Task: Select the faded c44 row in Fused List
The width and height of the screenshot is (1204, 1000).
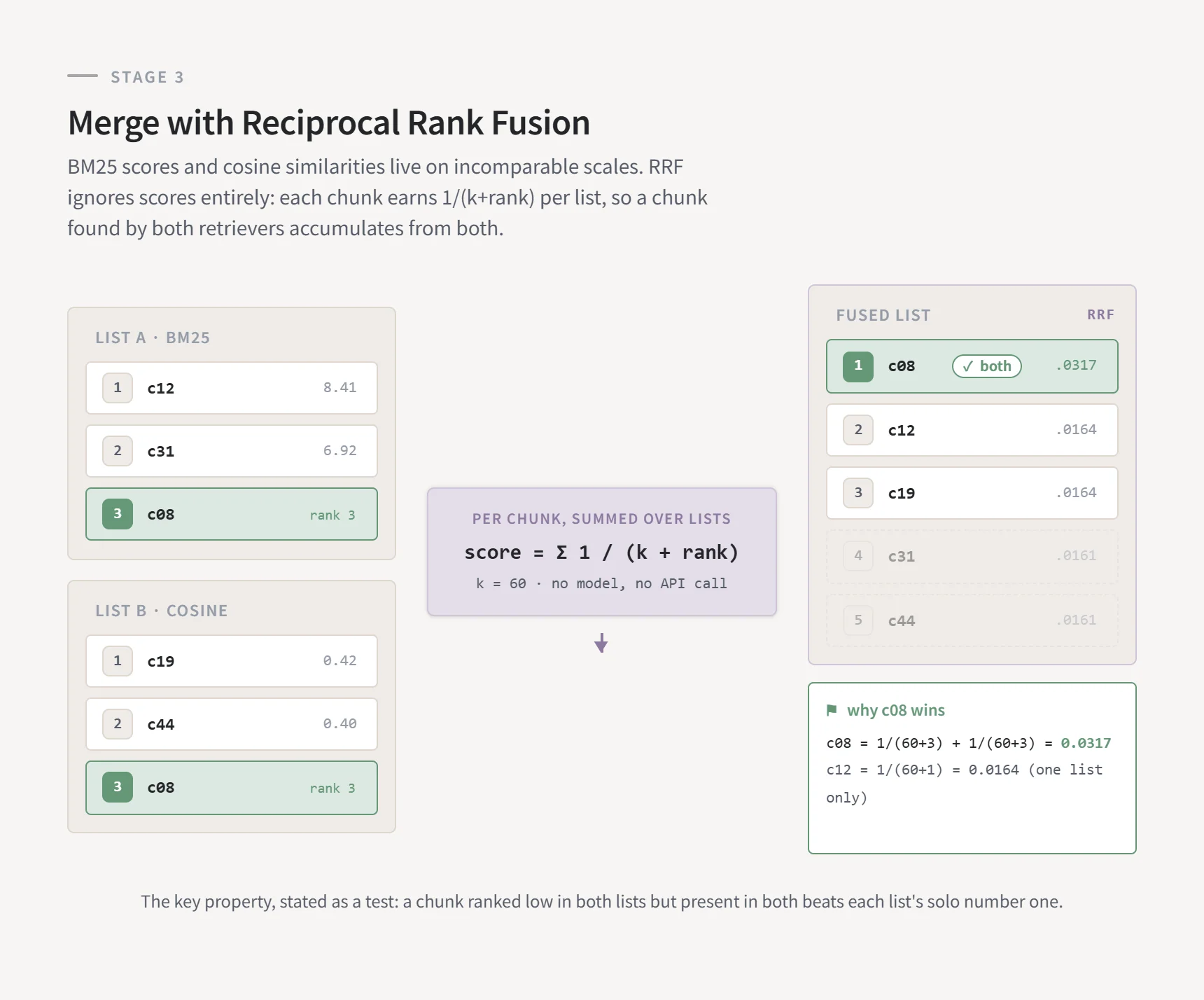Action: tap(972, 620)
